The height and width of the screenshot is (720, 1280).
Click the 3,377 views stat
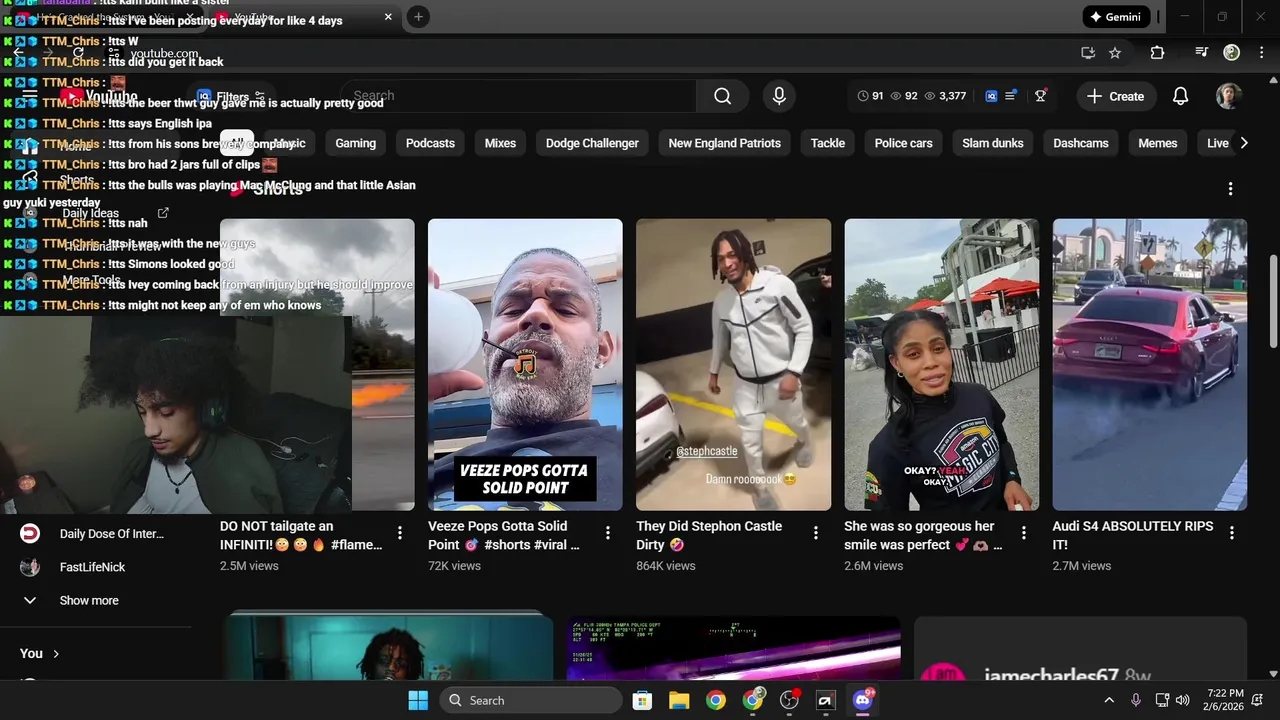click(x=945, y=96)
